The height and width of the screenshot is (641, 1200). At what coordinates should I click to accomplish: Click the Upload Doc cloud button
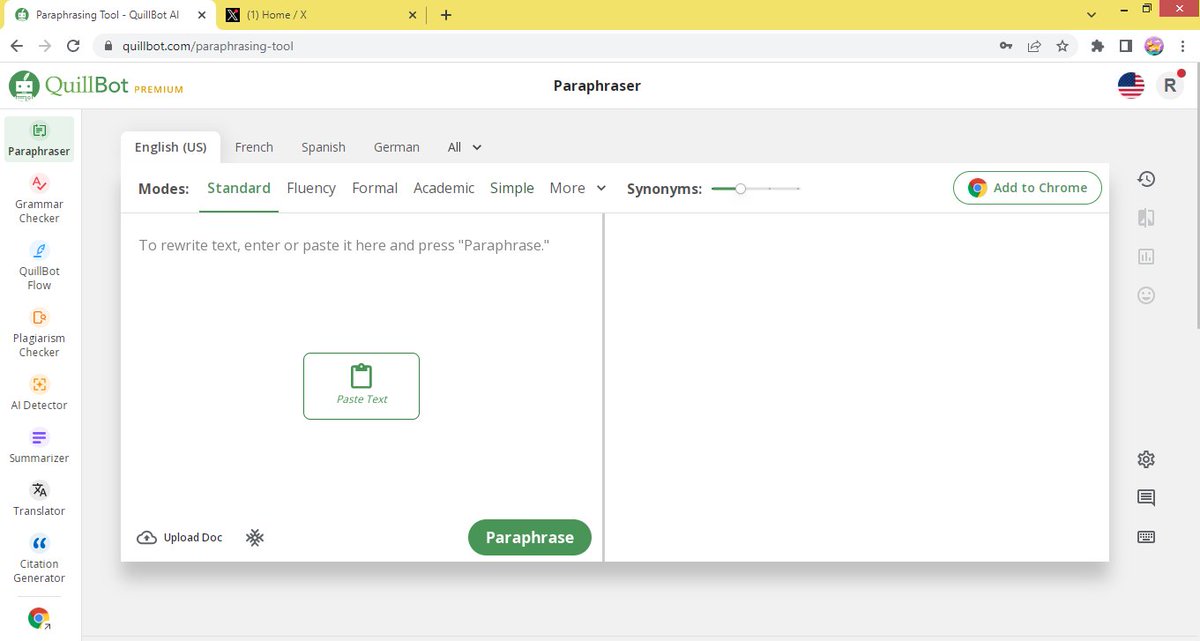(x=180, y=537)
